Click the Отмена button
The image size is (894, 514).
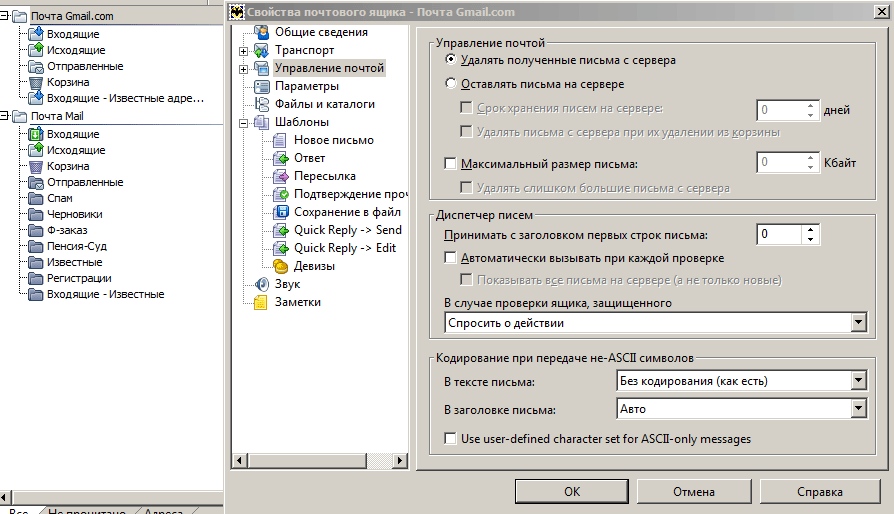694,491
